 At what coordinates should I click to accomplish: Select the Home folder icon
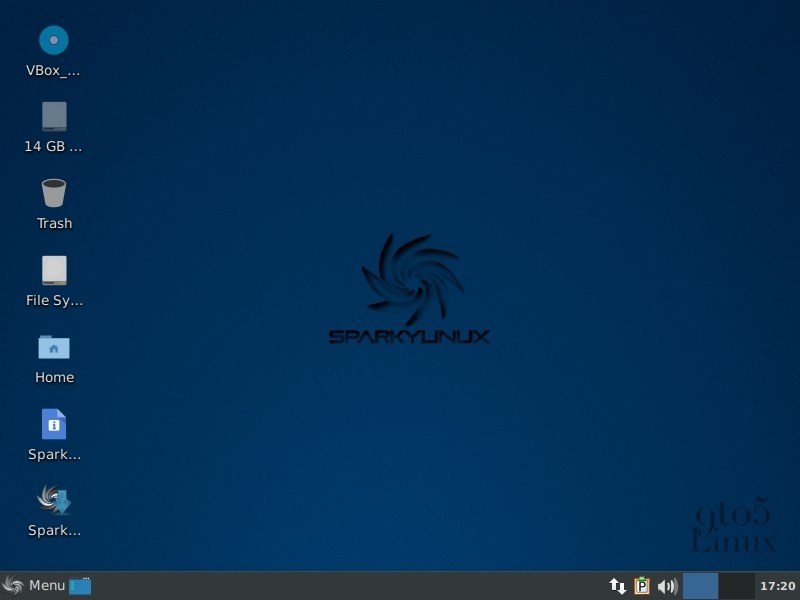point(54,347)
